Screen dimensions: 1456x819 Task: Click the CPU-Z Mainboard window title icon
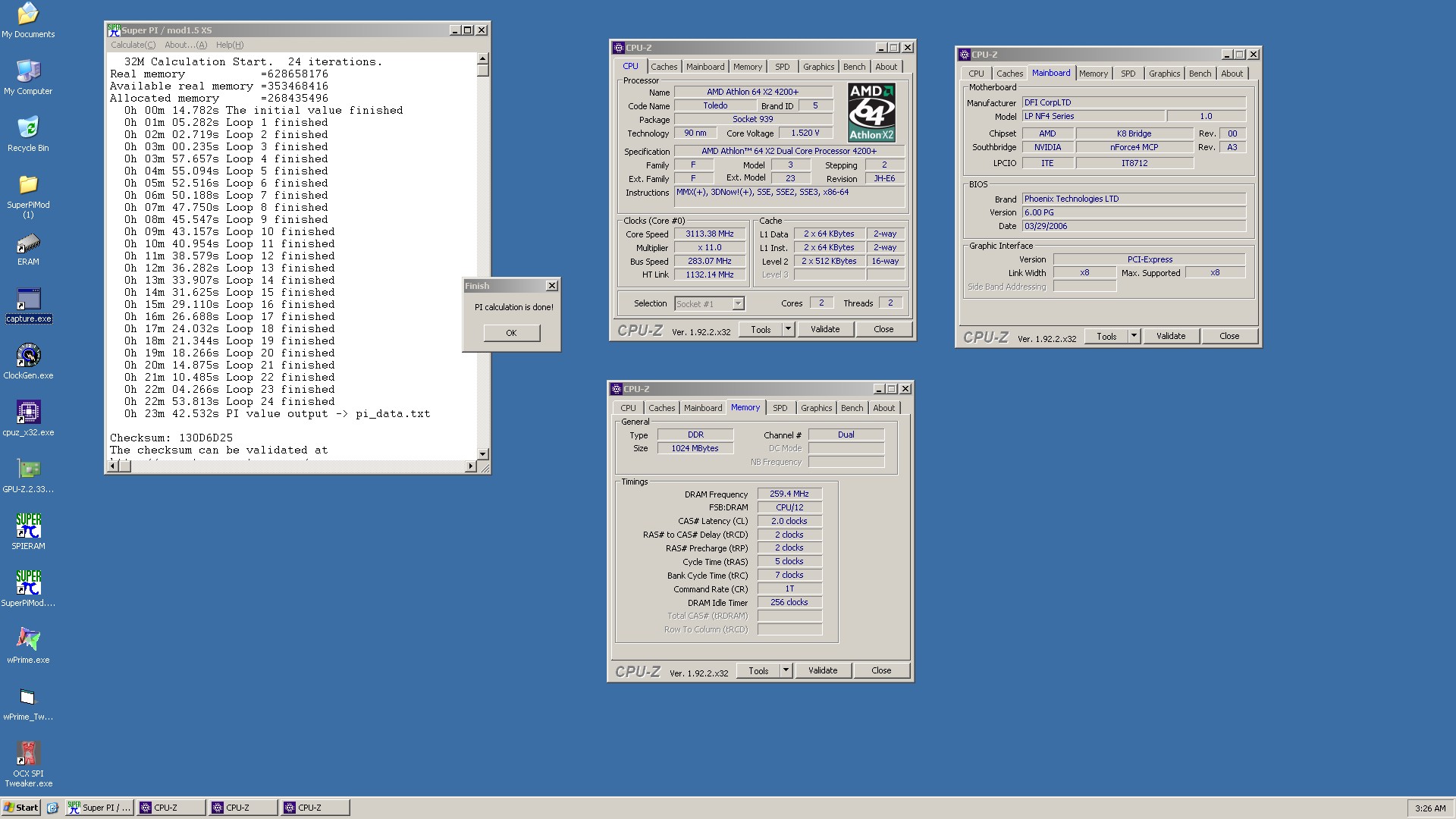click(965, 55)
